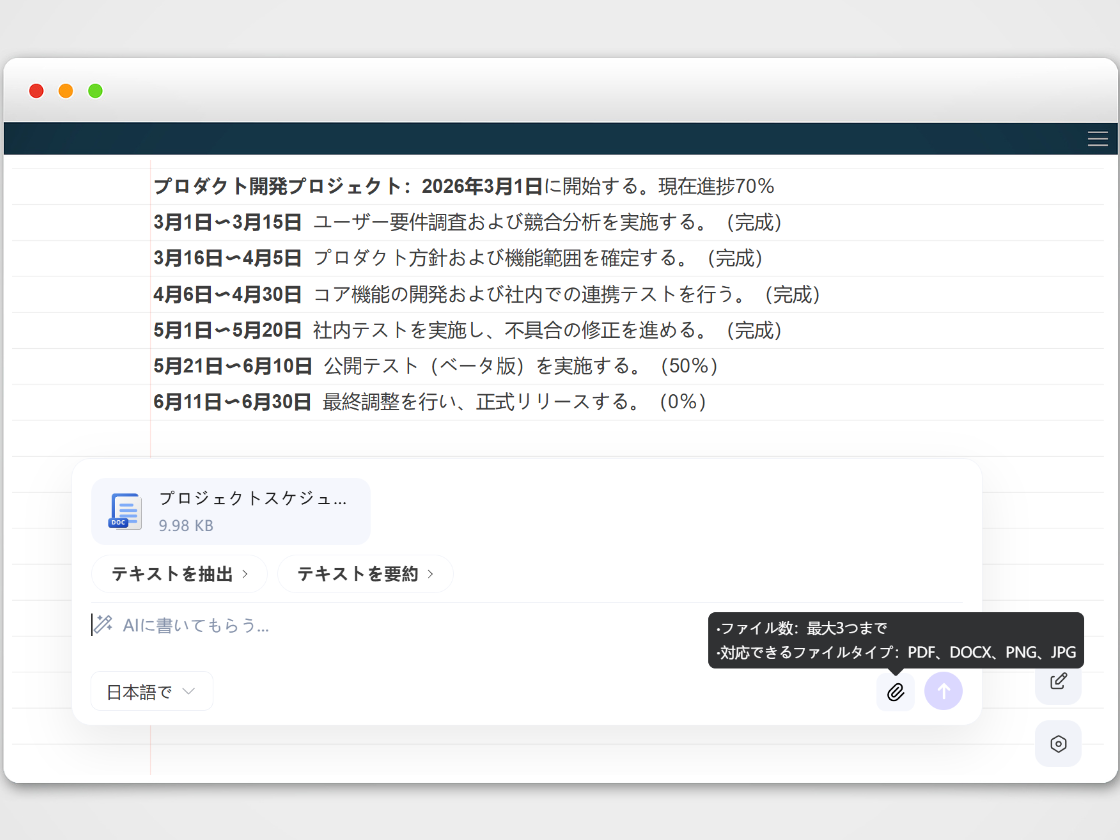Select the edit pencil icon on the right
The width and height of the screenshot is (1120, 840).
coord(1058,682)
